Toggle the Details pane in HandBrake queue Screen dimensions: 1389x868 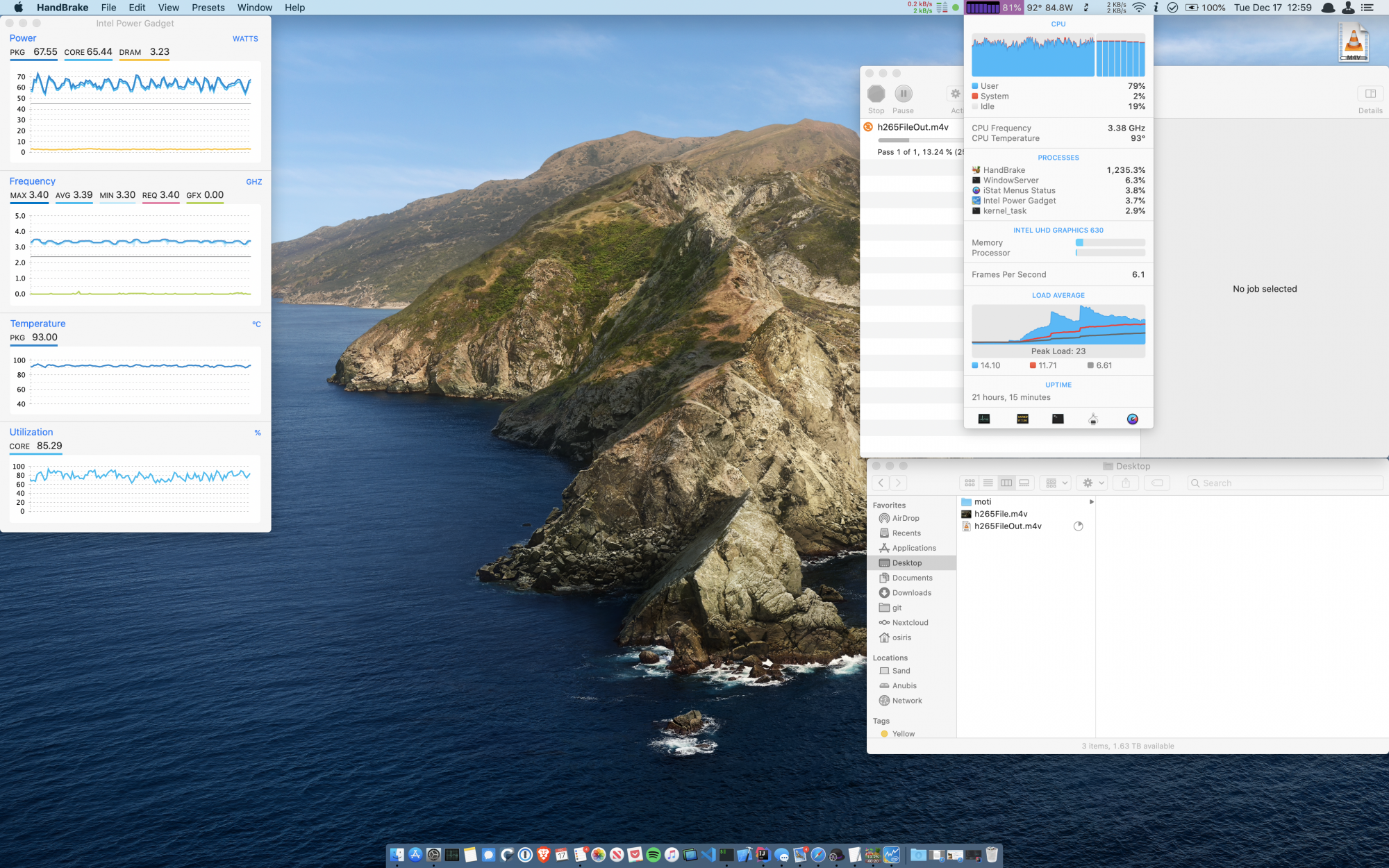1370,94
